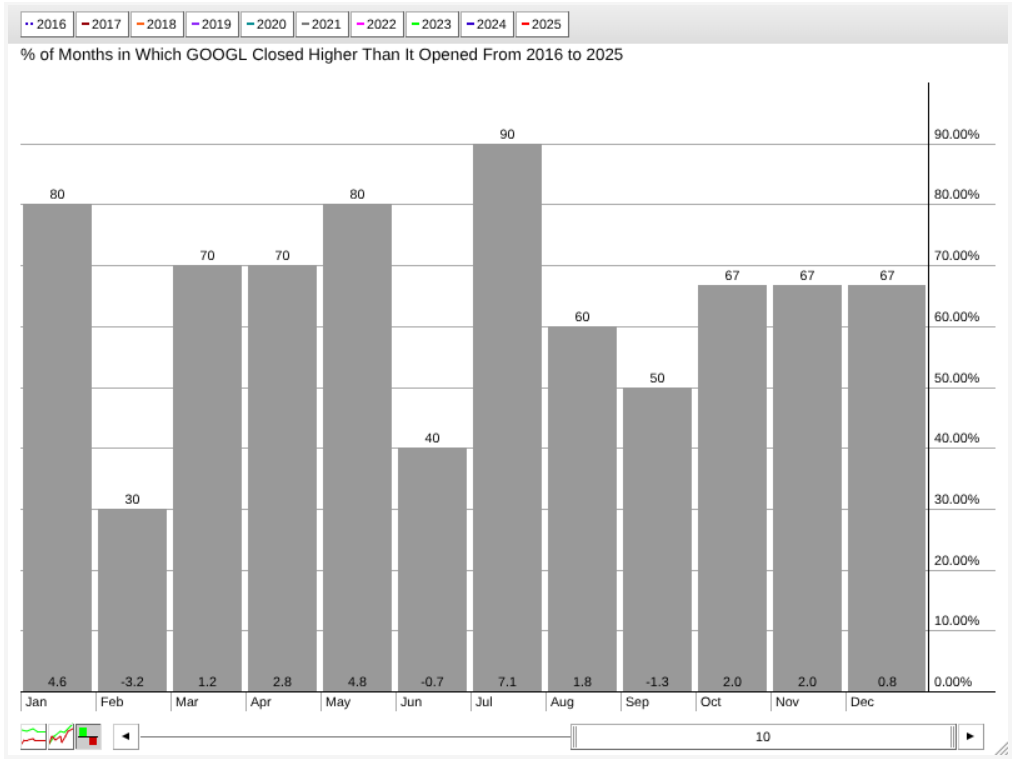Toggle the 2019 year series

pos(210,24)
